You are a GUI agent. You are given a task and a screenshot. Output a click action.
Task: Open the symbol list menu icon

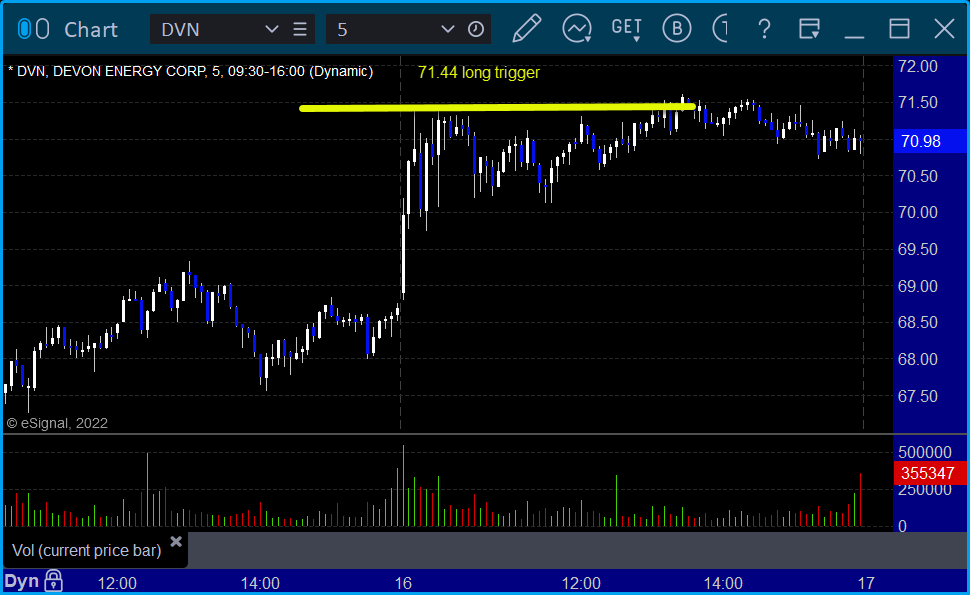300,29
